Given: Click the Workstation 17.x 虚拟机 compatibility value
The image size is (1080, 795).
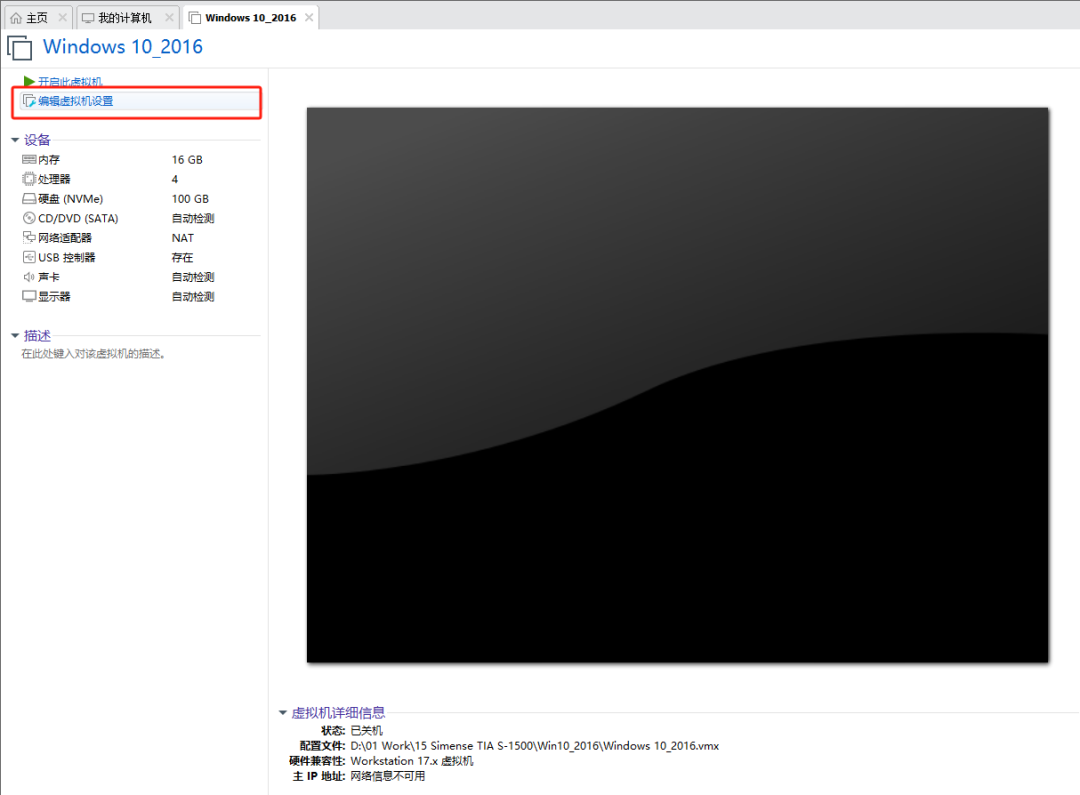Looking at the screenshot, I should click(x=412, y=761).
